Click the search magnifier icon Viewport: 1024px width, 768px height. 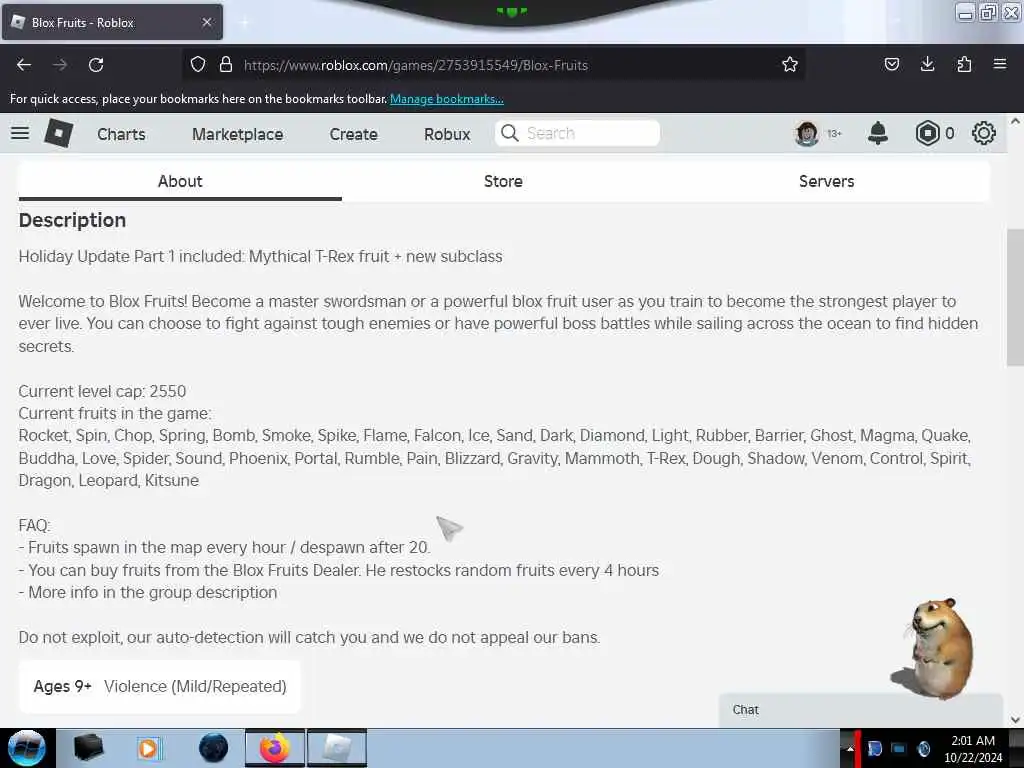509,133
